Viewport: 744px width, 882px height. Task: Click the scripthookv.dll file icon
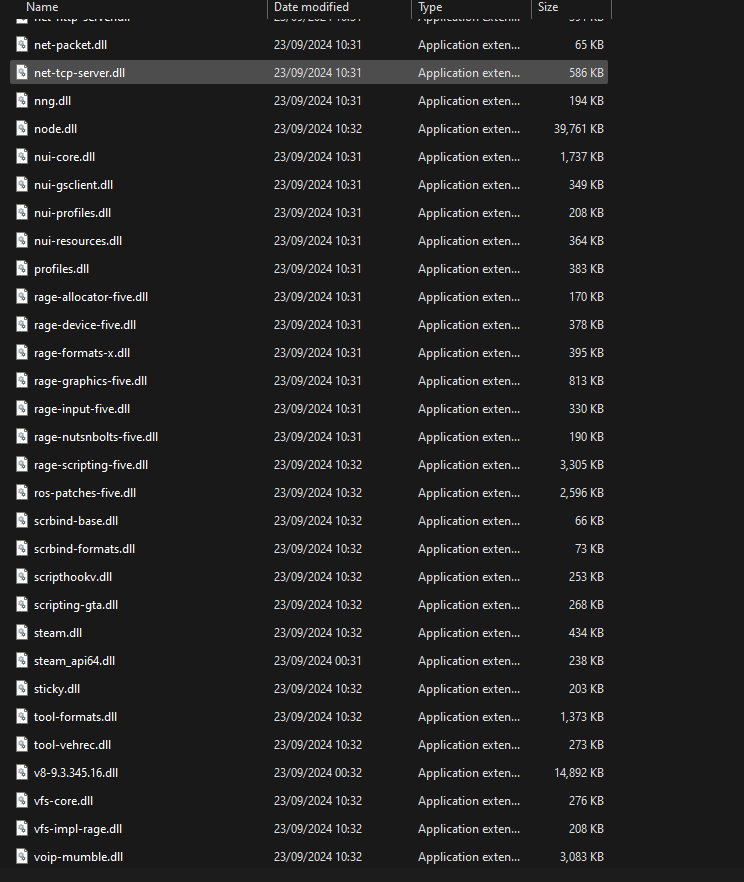click(x=22, y=577)
